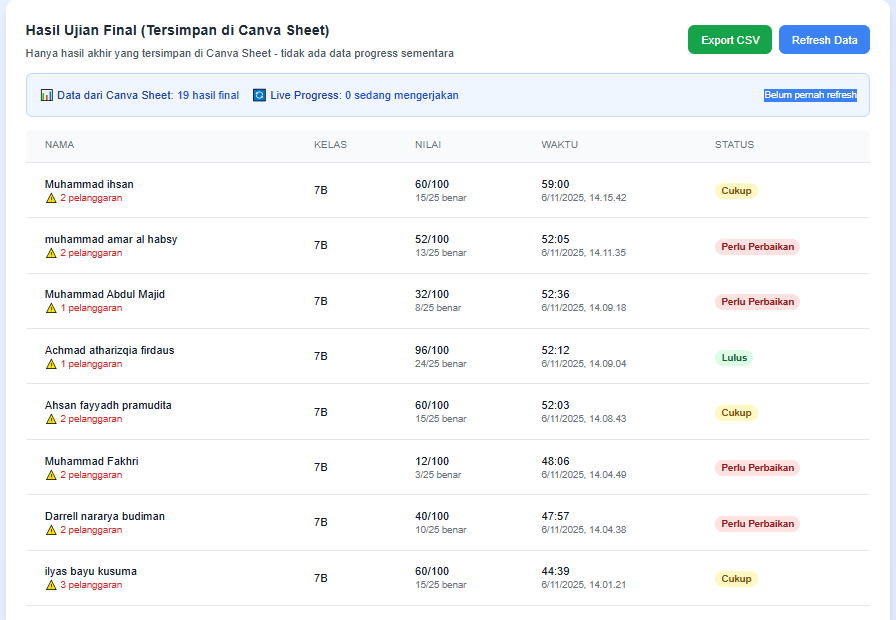Click warning icon under Muhammad Abdul Majid
This screenshot has height=620, width=896.
51,308
